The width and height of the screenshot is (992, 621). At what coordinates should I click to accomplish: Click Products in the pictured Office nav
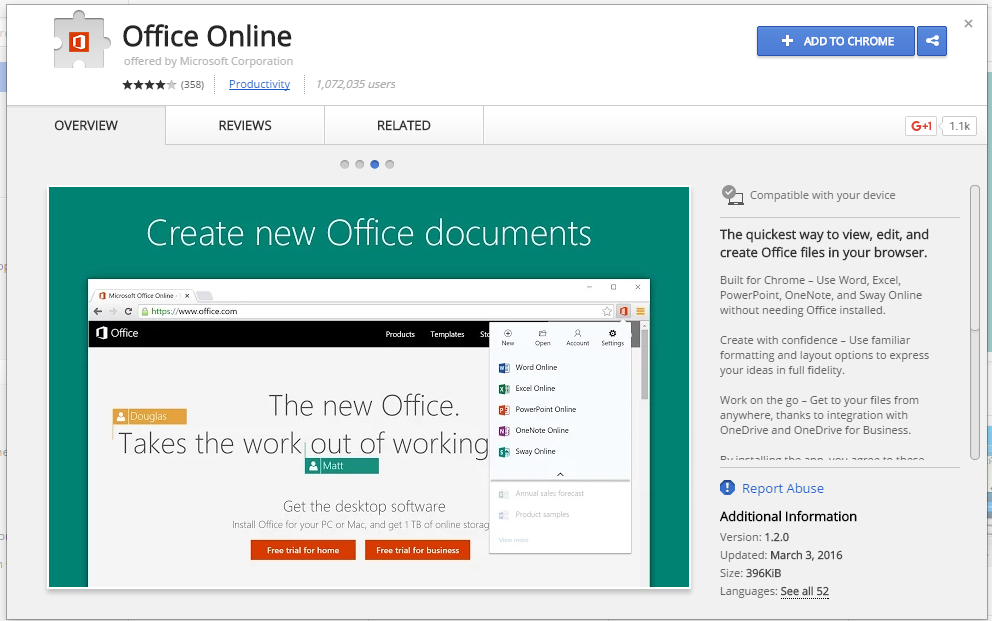tap(400, 334)
